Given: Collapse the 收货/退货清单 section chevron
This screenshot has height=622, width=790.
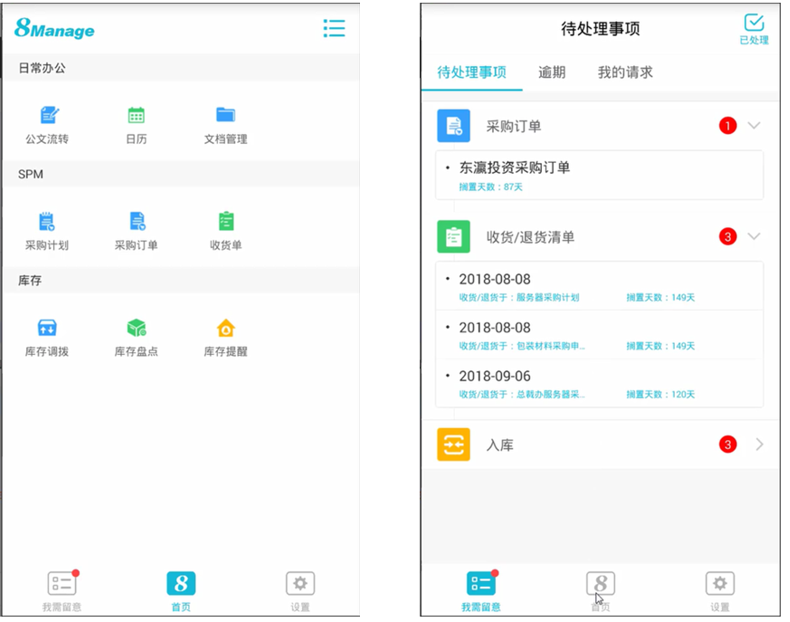Looking at the screenshot, I should pos(755,237).
